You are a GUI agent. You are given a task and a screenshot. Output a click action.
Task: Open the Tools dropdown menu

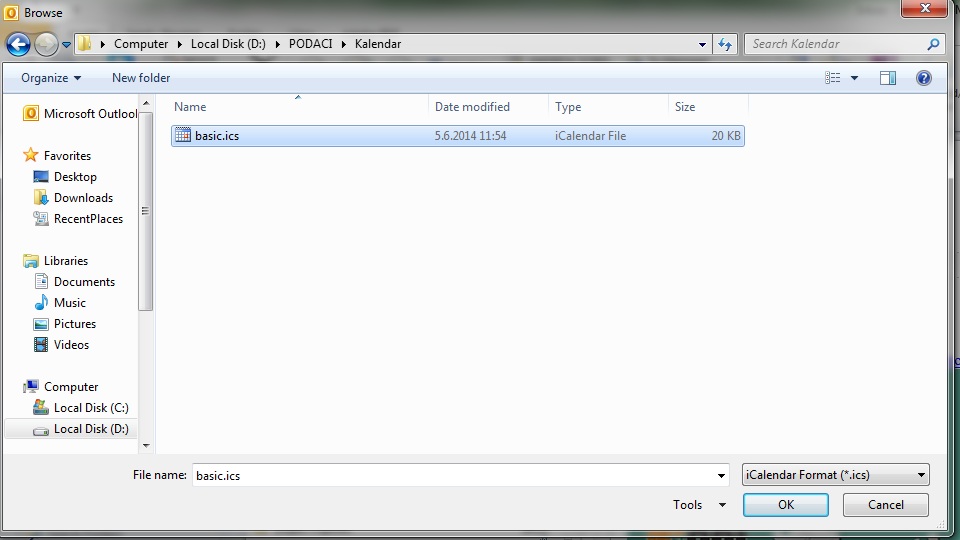(699, 505)
